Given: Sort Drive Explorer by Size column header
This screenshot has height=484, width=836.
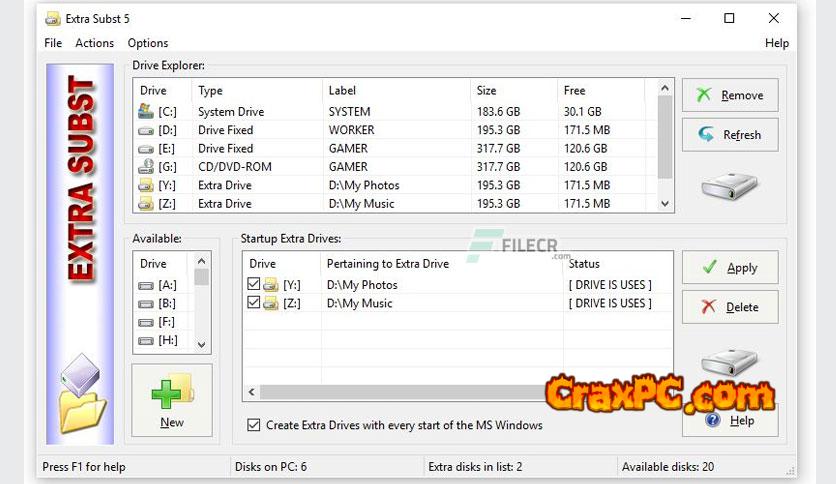Looking at the screenshot, I should 487,90.
